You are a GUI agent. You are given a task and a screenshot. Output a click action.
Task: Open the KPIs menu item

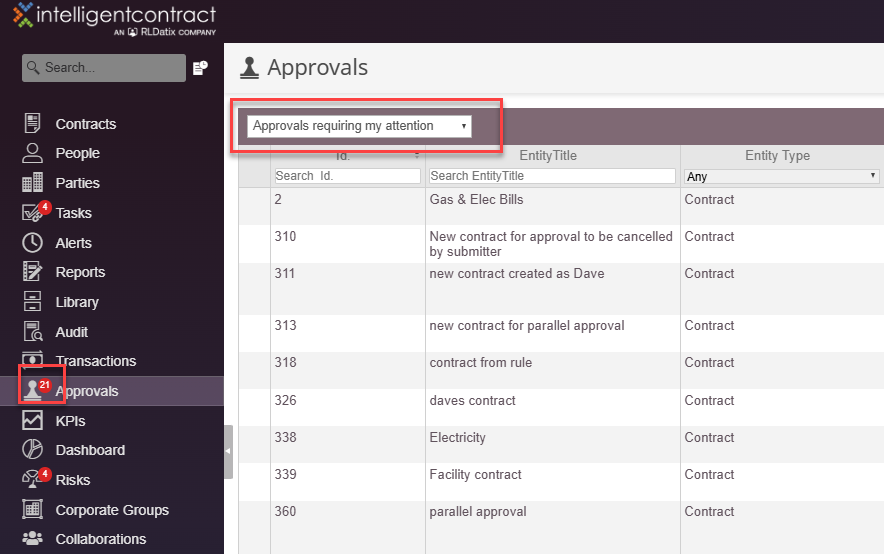70,421
